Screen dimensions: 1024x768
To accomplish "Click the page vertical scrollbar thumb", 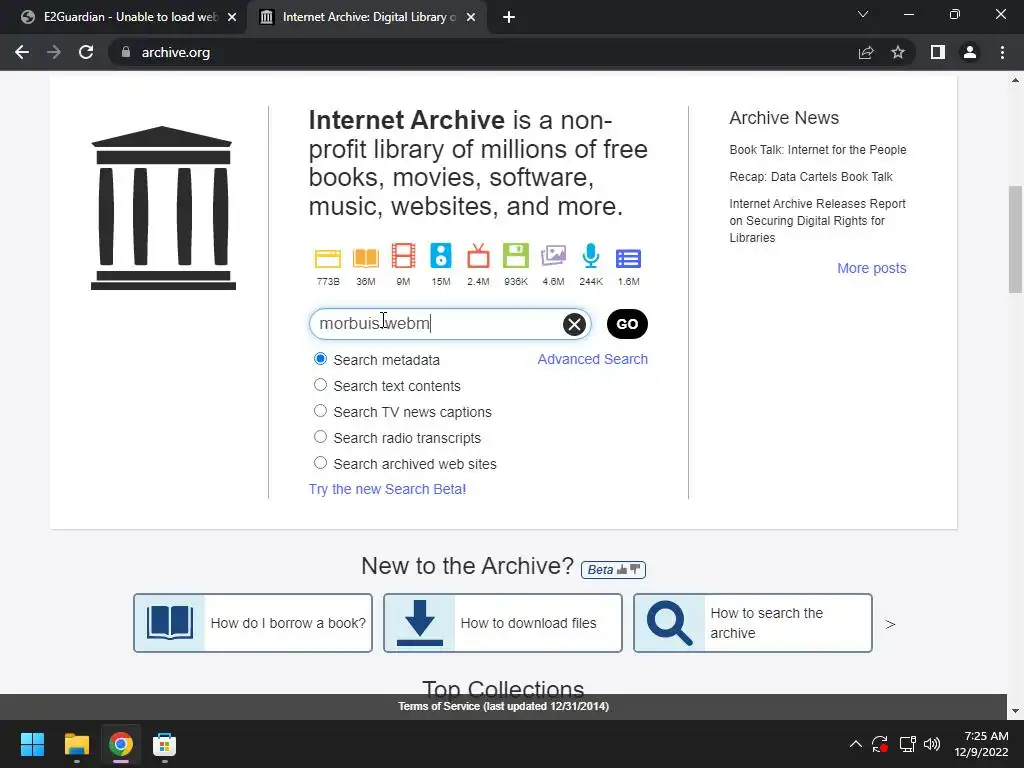I will (x=1015, y=239).
